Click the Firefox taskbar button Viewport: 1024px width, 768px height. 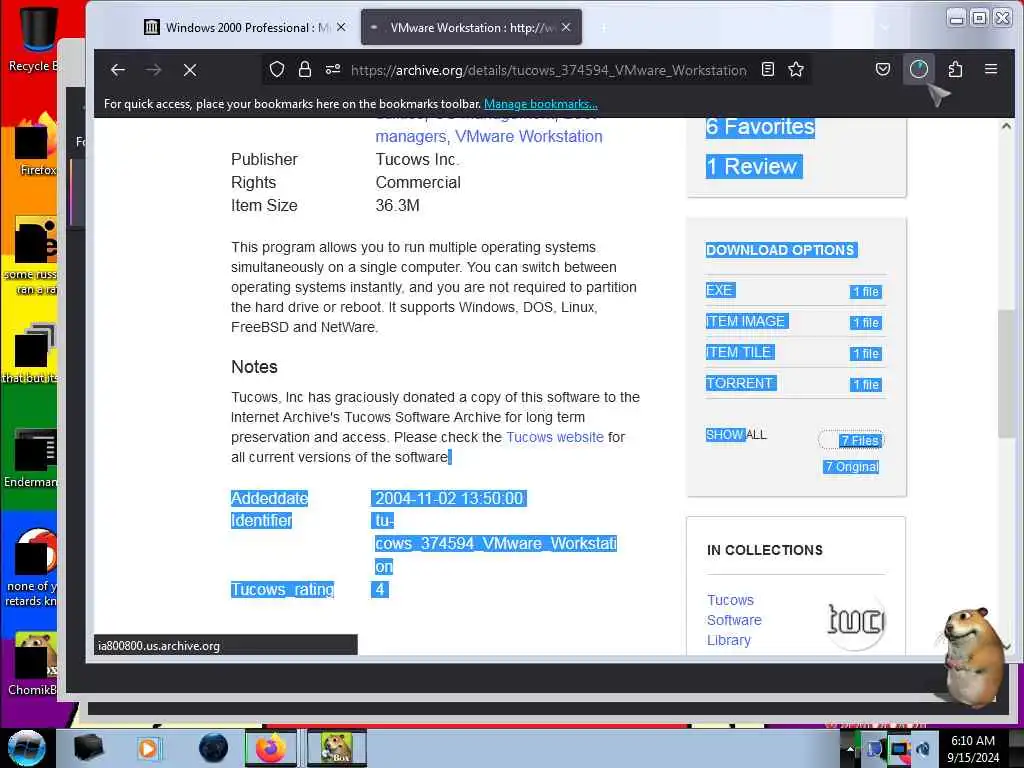270,748
